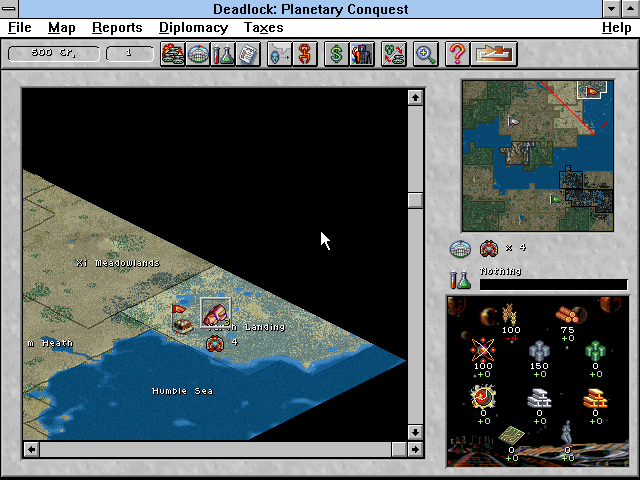Click the green dollar sign toolbar icon
Viewport: 640px width, 480px height.
point(336,53)
